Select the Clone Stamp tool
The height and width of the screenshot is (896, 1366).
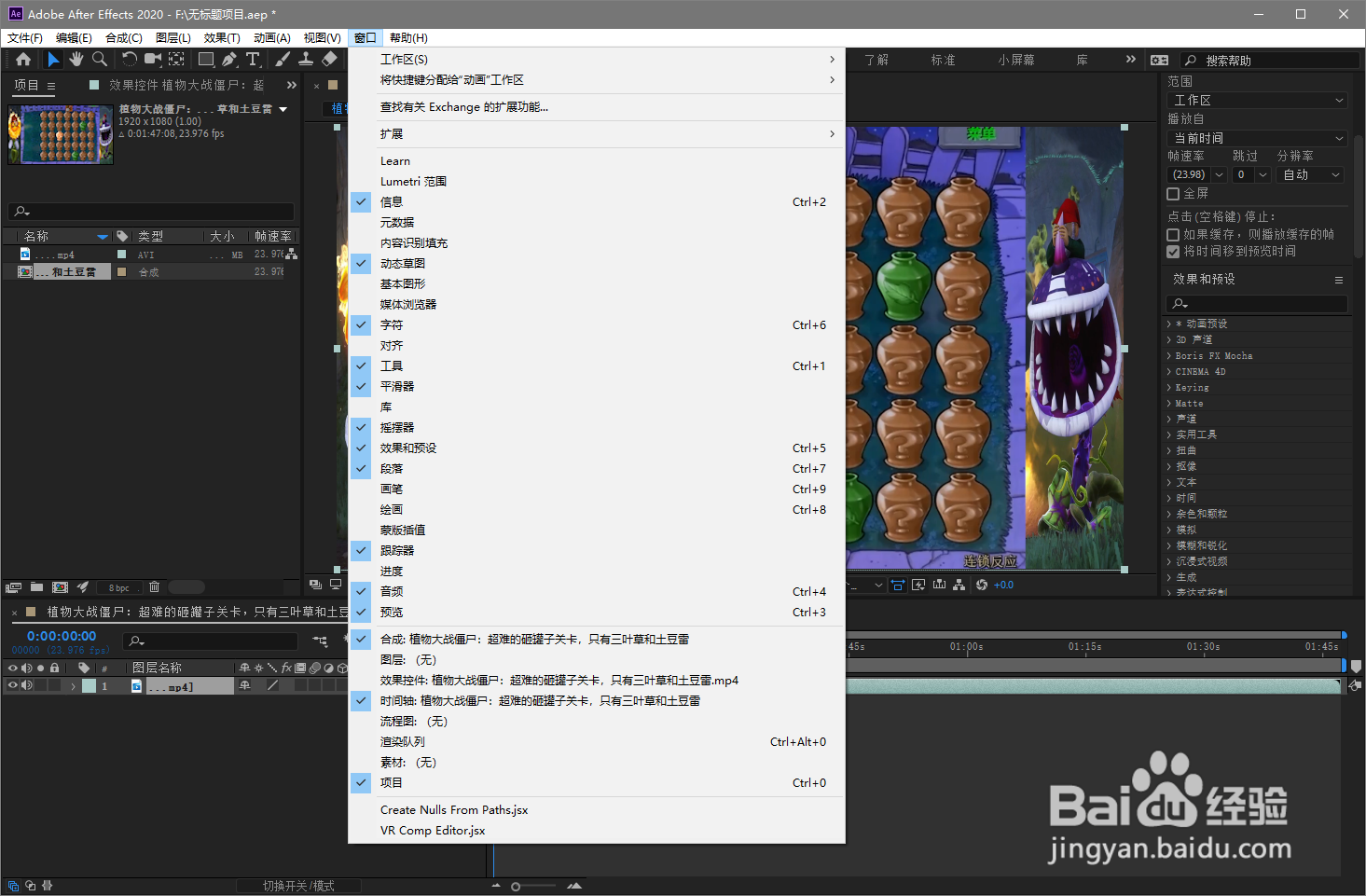click(306, 60)
